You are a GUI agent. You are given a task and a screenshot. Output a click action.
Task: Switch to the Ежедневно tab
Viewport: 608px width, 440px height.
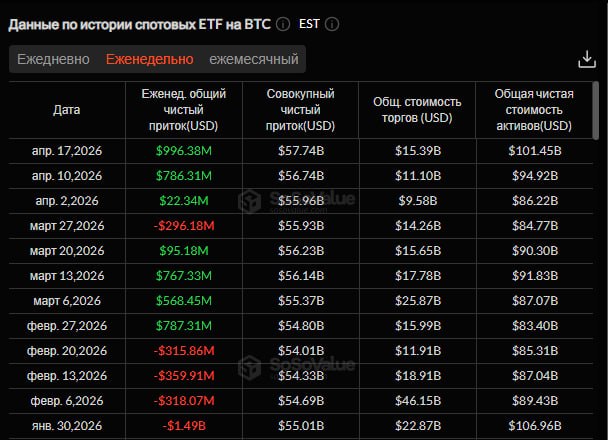click(x=53, y=59)
